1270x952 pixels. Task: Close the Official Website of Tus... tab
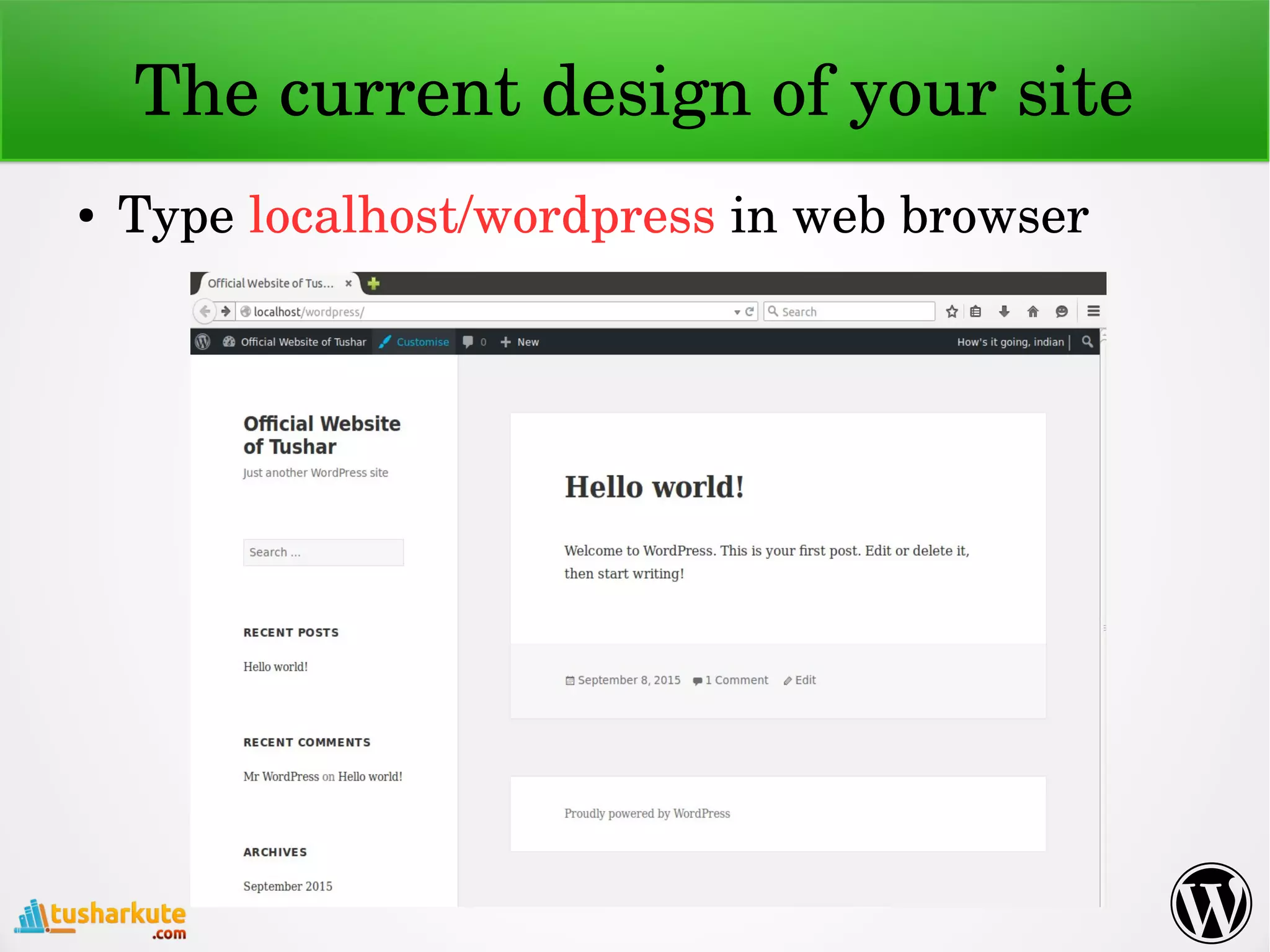349,283
